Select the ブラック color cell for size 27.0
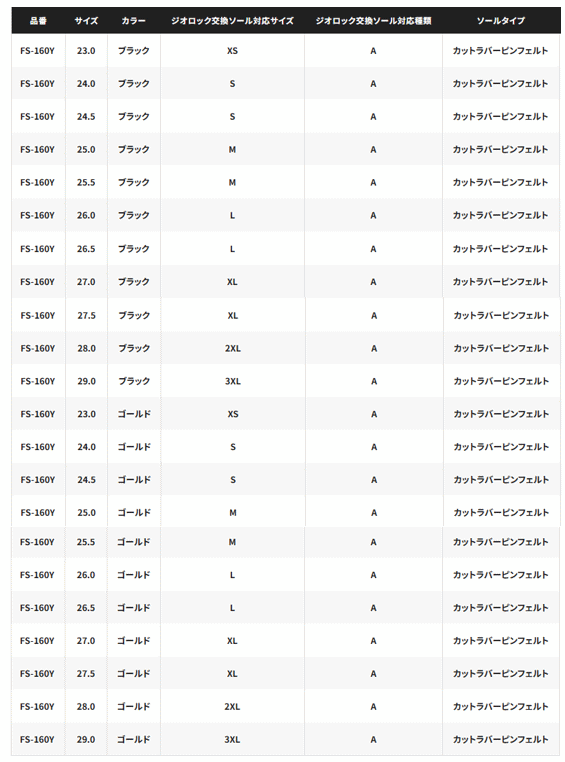Screen dimensions: 565x762 [x=134, y=282]
